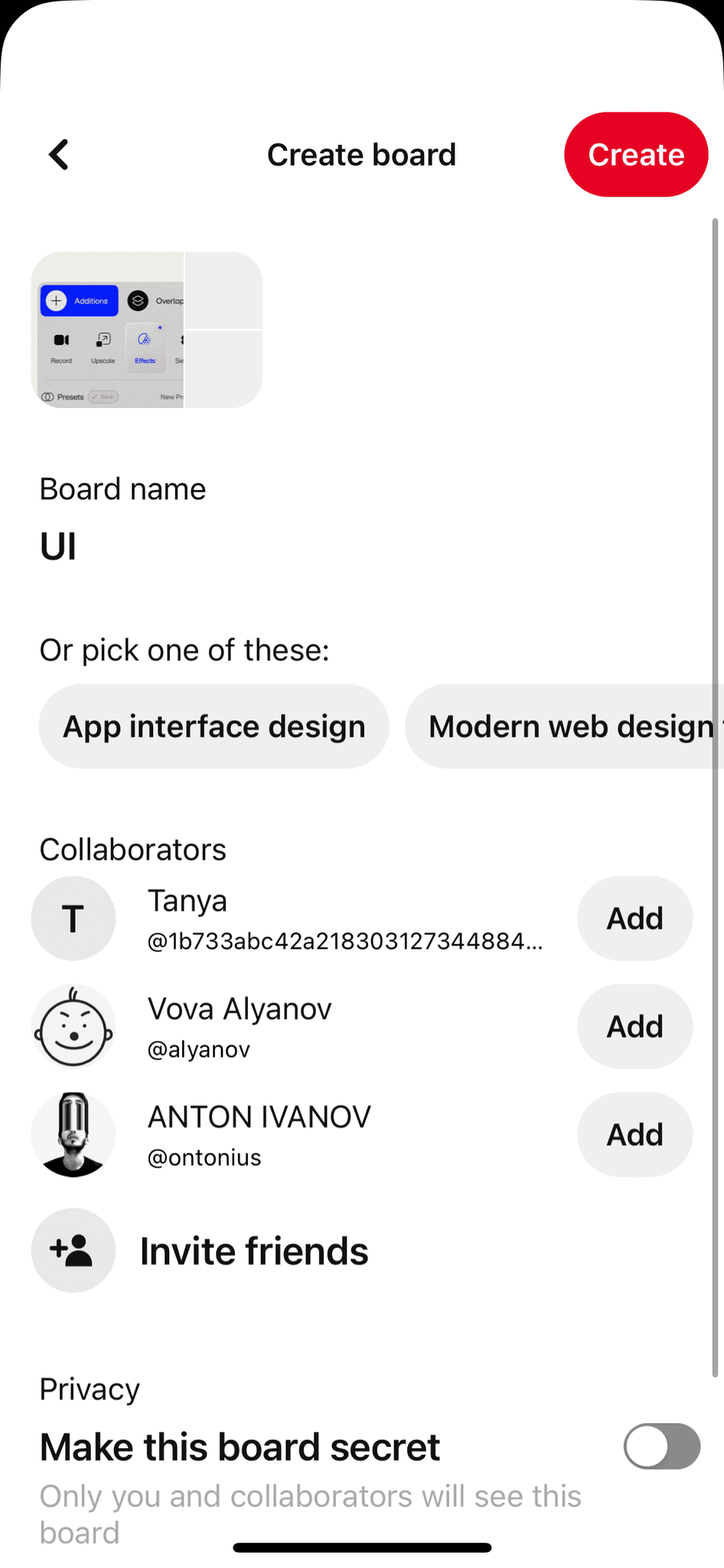The image size is (724, 1568).
Task: Add Vova Alyanov as a collaborator
Action: (635, 1026)
